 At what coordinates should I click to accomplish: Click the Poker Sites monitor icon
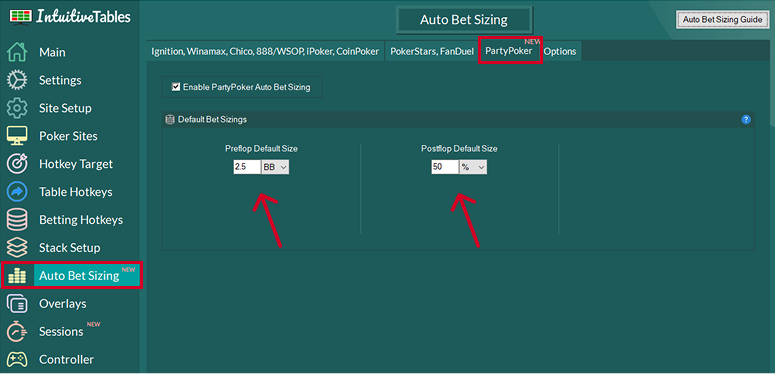[x=17, y=136]
